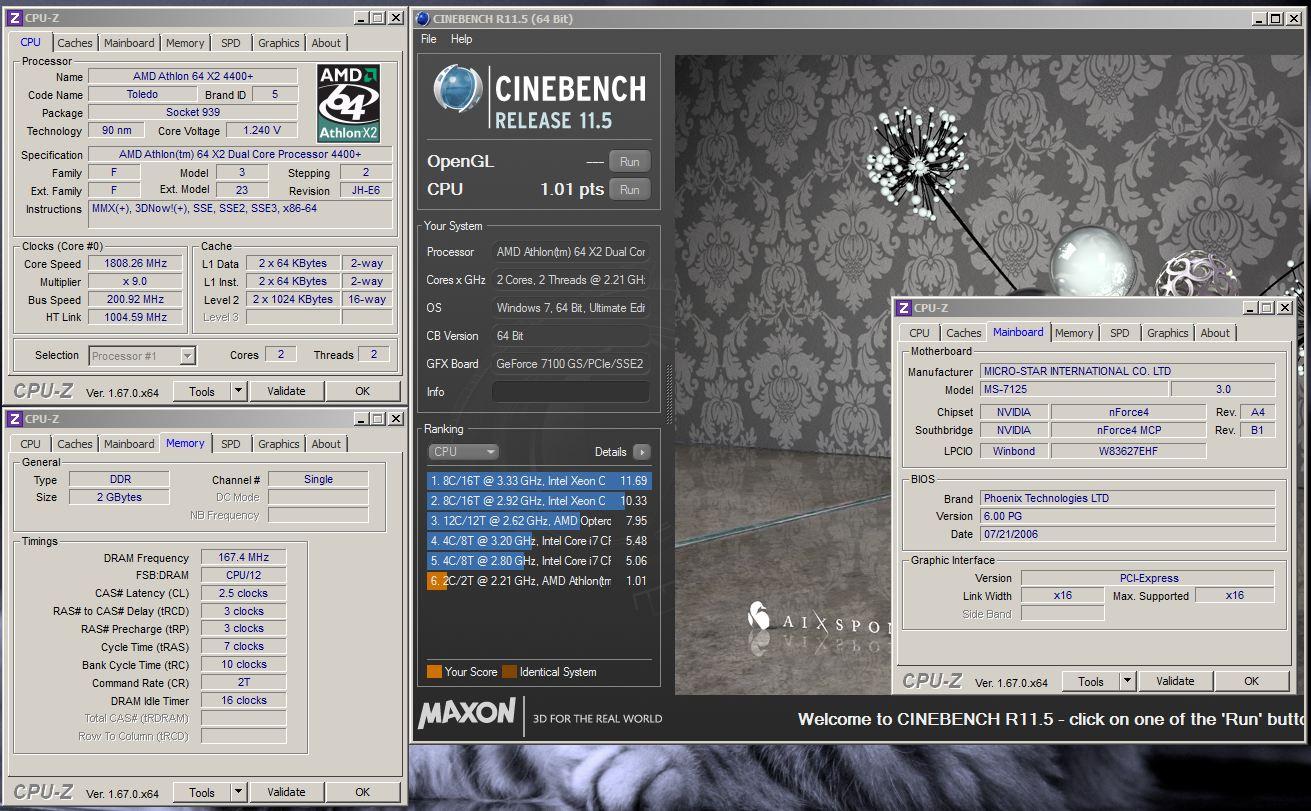The width and height of the screenshot is (1311, 811).
Task: Open the Help menu in Cinebench
Action: pos(461,39)
